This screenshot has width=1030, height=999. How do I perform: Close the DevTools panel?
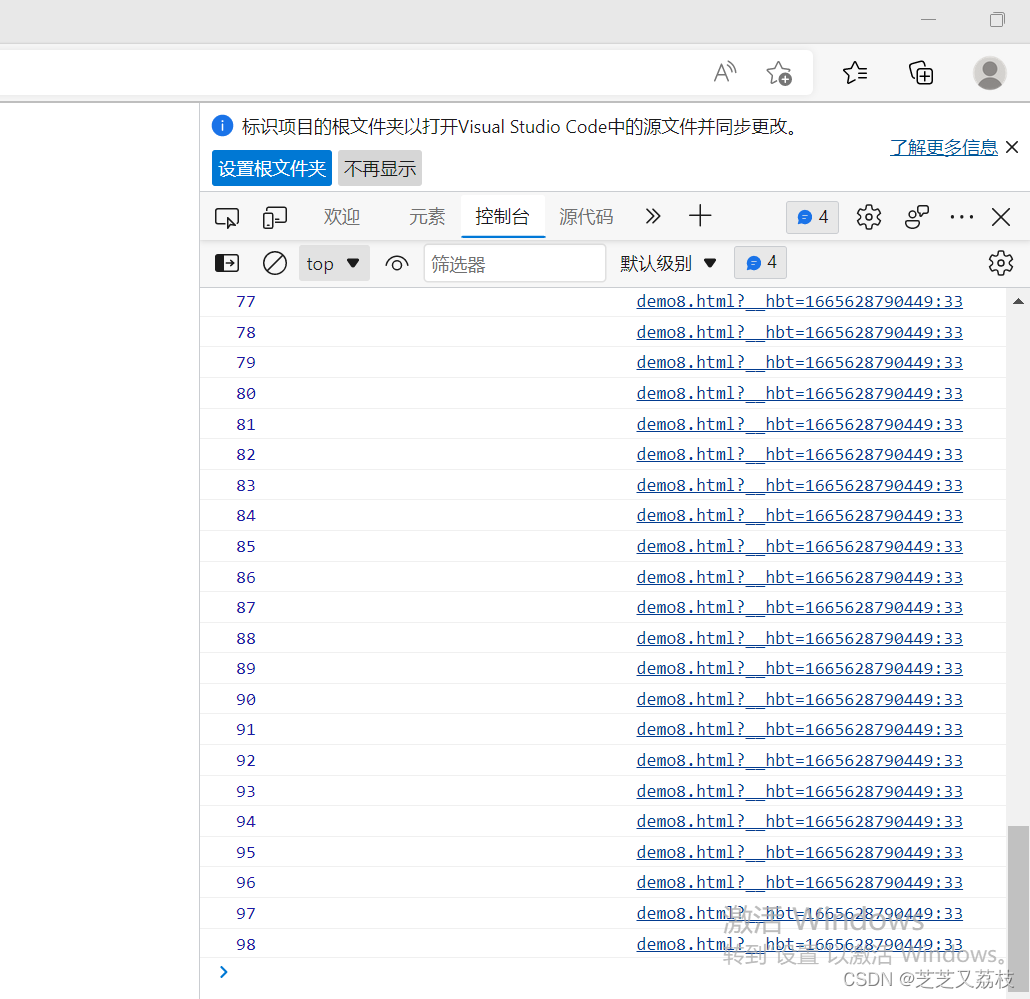[x=1001, y=217]
